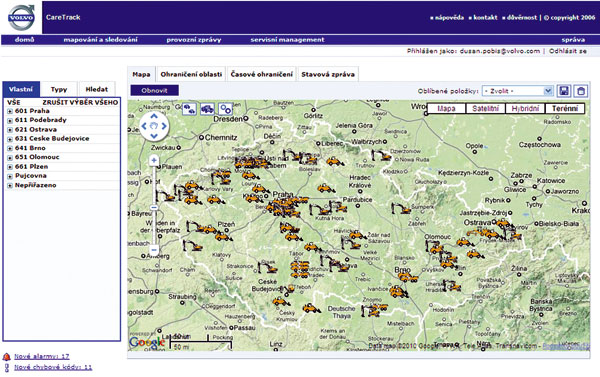Click the truck icon above the map
600x377 pixels.
tap(207, 109)
